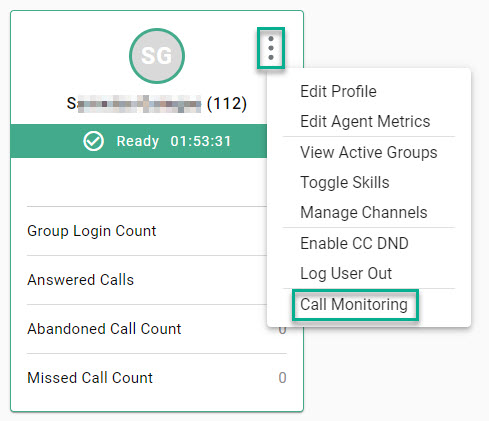Click the agent name with extension (112)
Viewport: 489px width, 421px height.
point(157,104)
